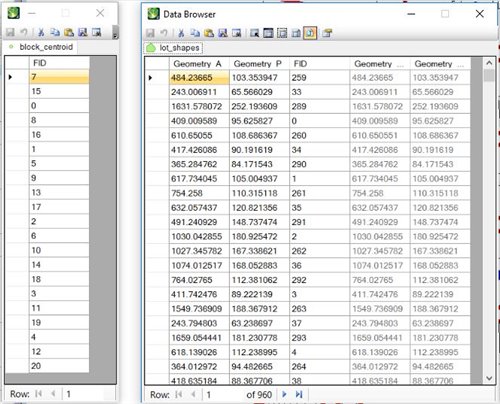The height and width of the screenshot is (404, 500).
Task: Select FID 20 in block_centroid table
Action: pos(59,366)
